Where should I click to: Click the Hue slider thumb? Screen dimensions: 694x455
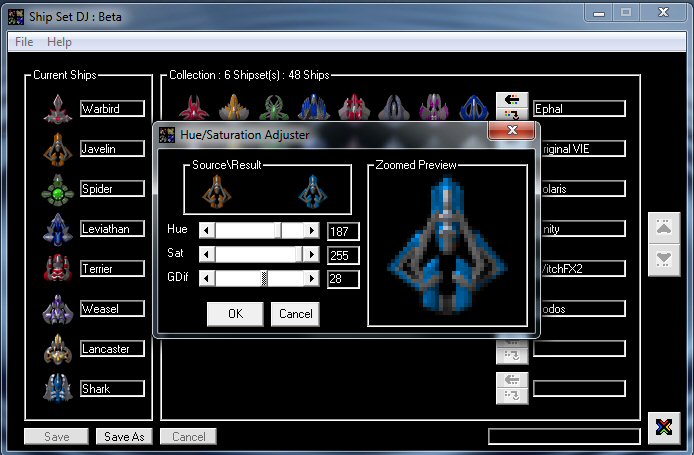point(278,231)
